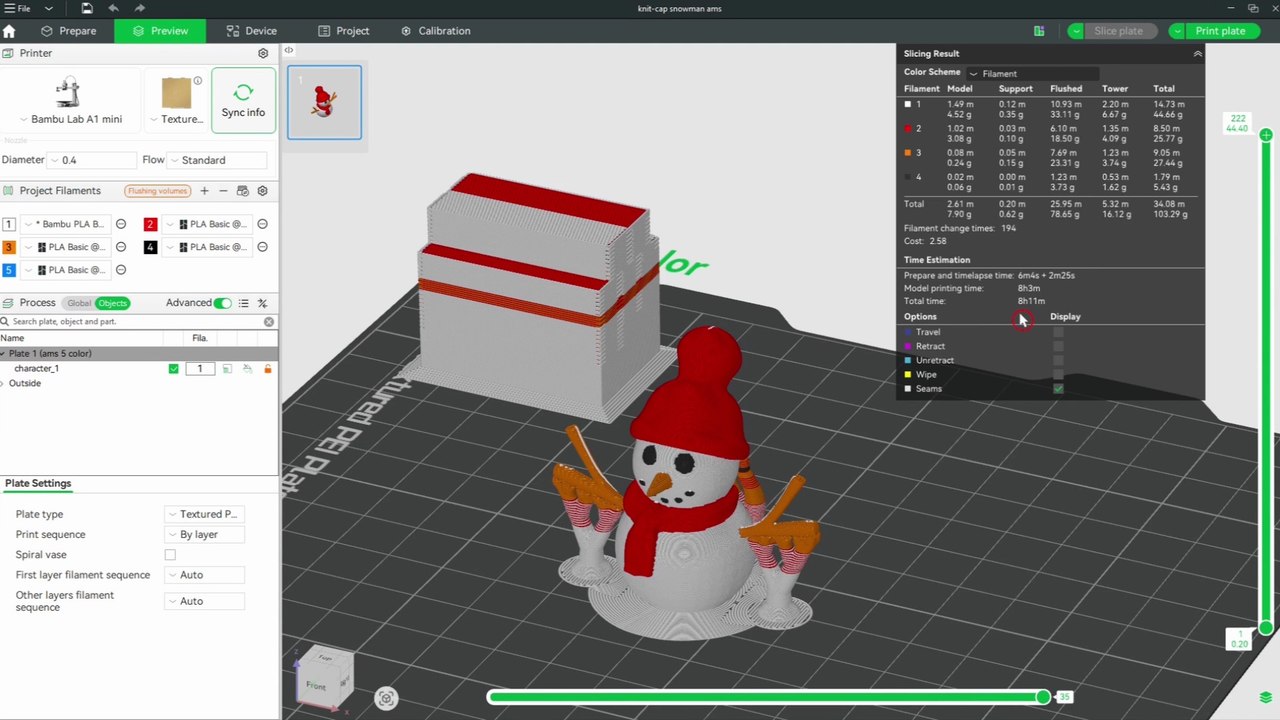Switch to the Project tab
1280x720 pixels.
coord(344,31)
